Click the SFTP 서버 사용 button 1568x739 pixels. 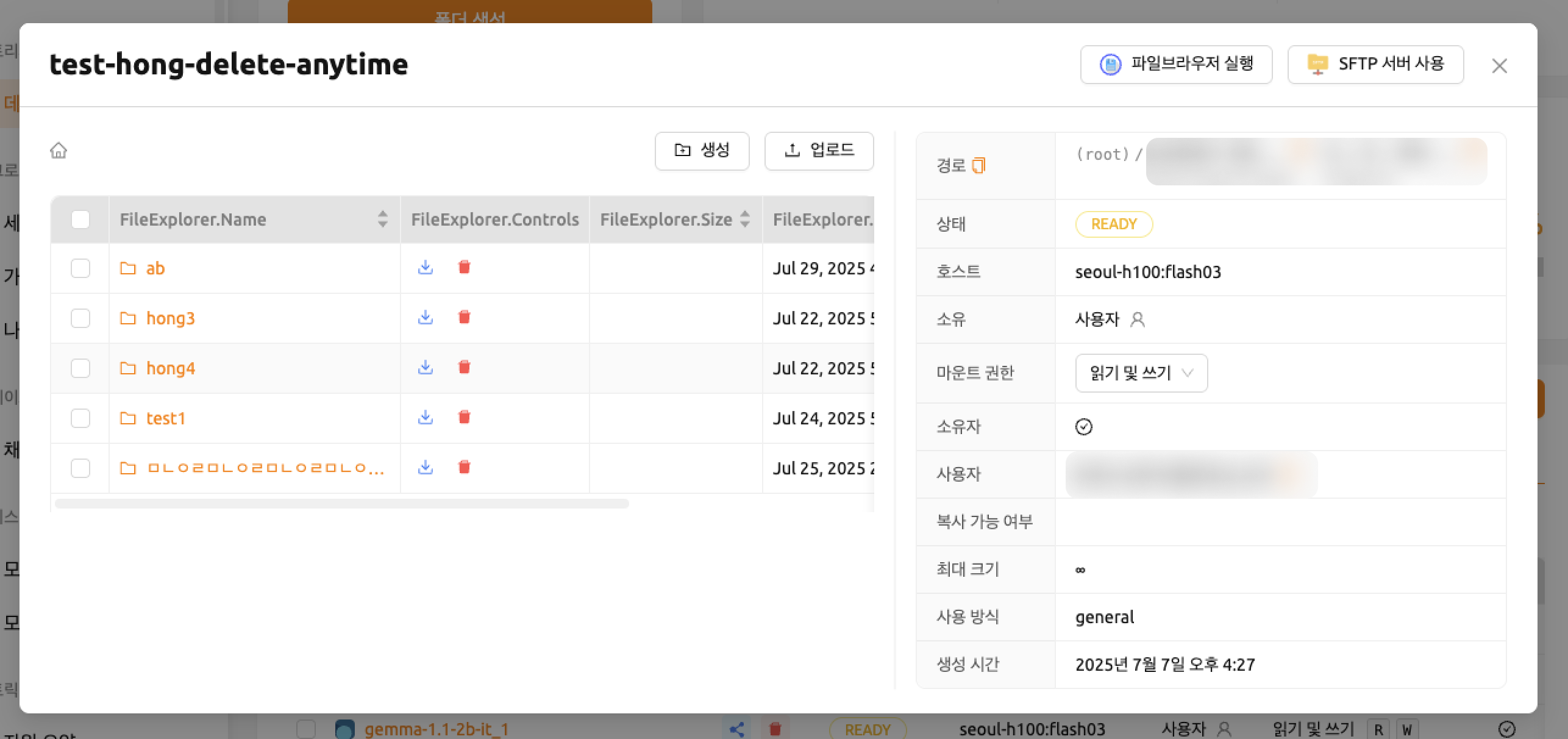coord(1375,64)
